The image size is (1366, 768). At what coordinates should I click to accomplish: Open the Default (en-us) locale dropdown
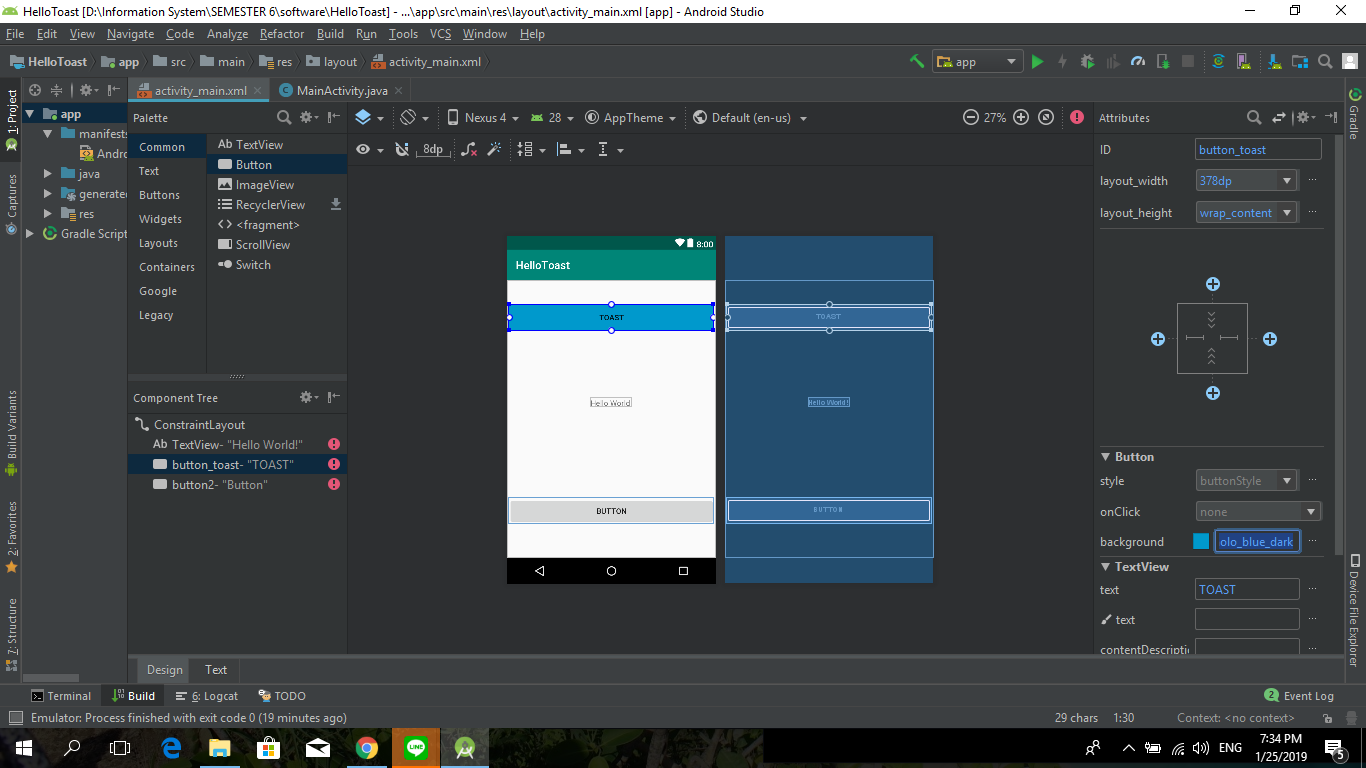(749, 117)
